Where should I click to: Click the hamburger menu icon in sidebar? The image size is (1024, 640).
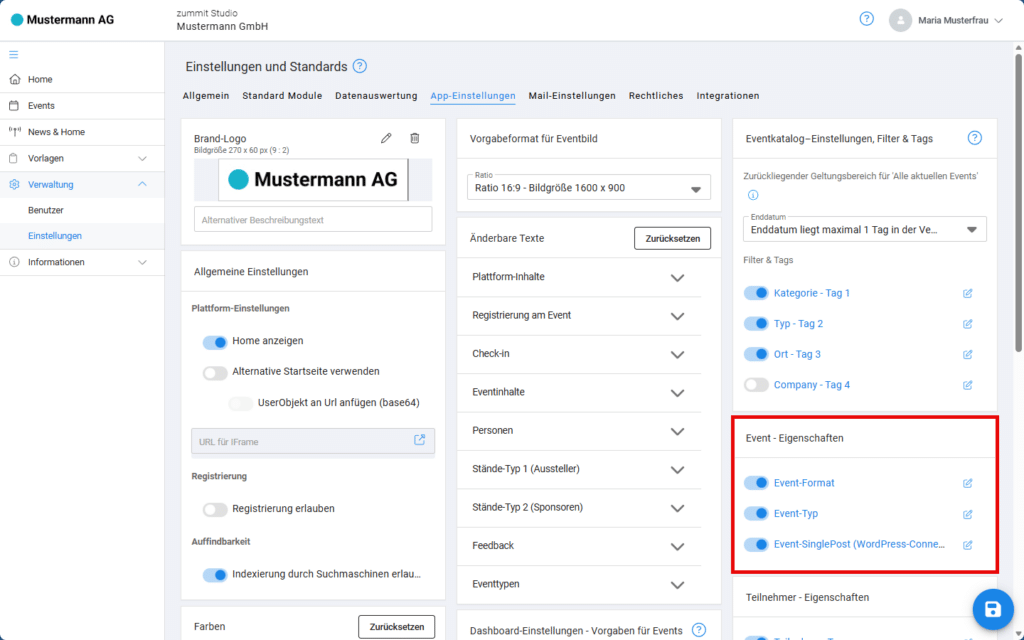click(14, 55)
